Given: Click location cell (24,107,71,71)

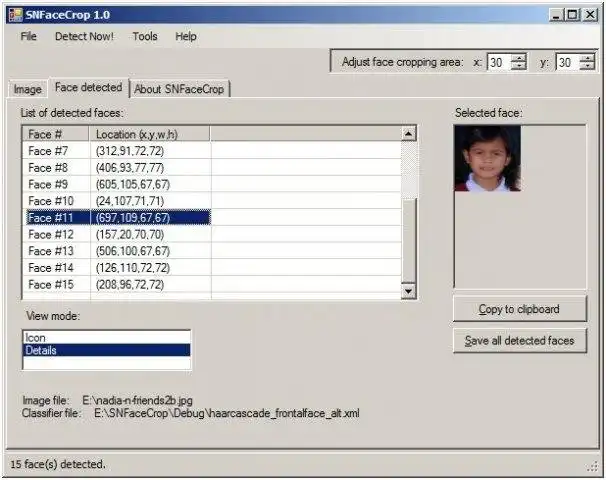Looking at the screenshot, I should (x=130, y=201).
